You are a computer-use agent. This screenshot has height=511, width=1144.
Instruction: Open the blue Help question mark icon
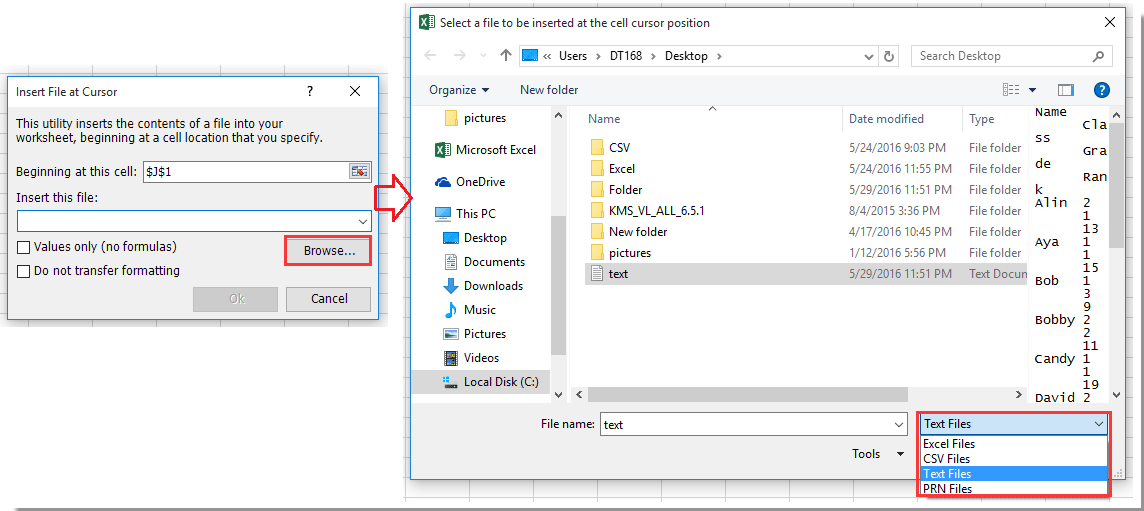1101,90
